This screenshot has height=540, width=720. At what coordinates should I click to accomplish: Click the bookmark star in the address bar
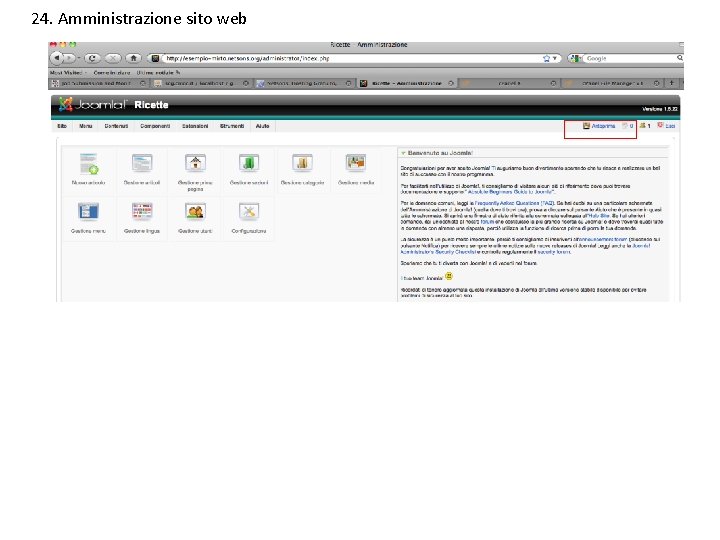coord(546,58)
